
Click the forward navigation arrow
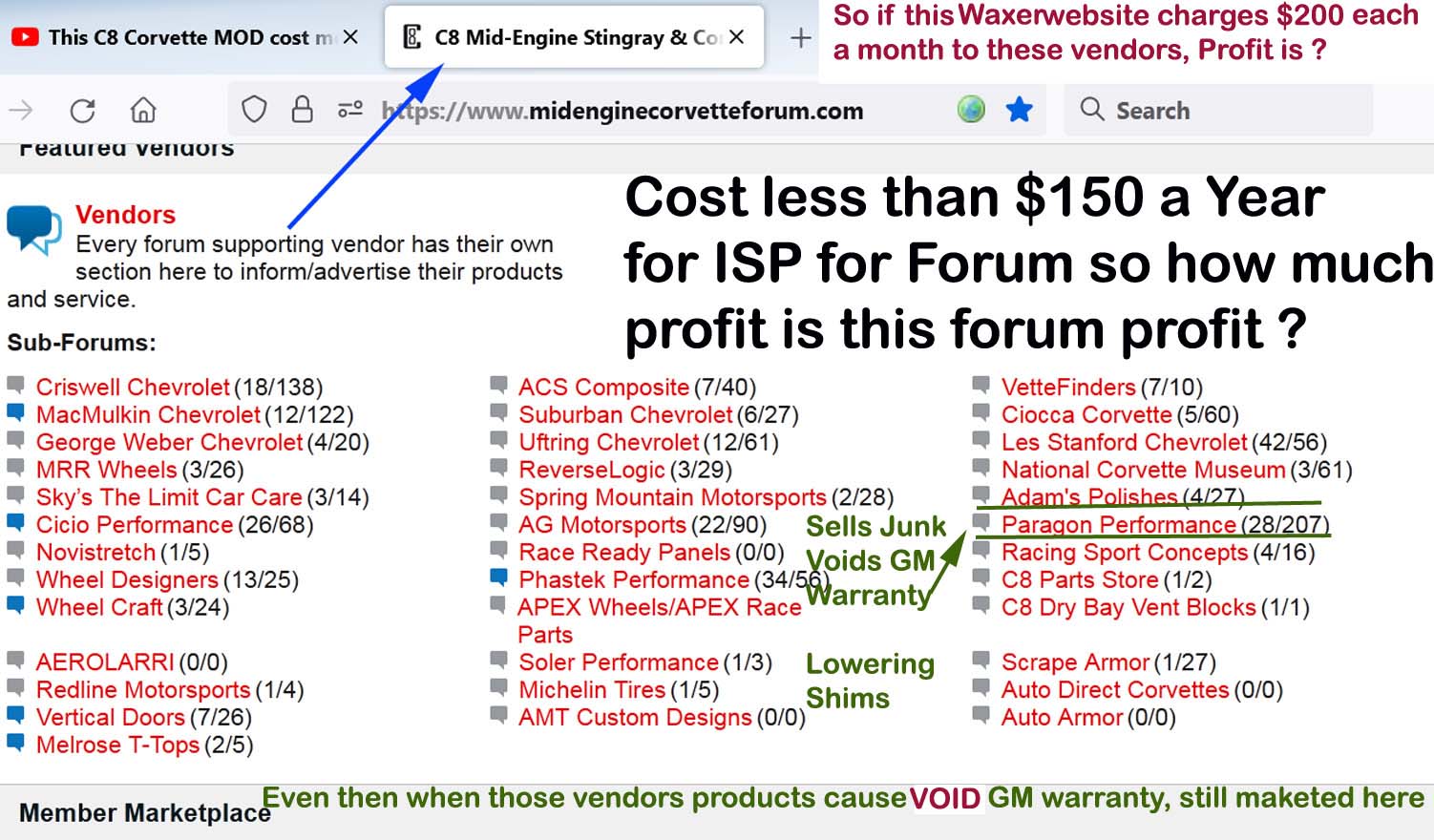point(21,111)
